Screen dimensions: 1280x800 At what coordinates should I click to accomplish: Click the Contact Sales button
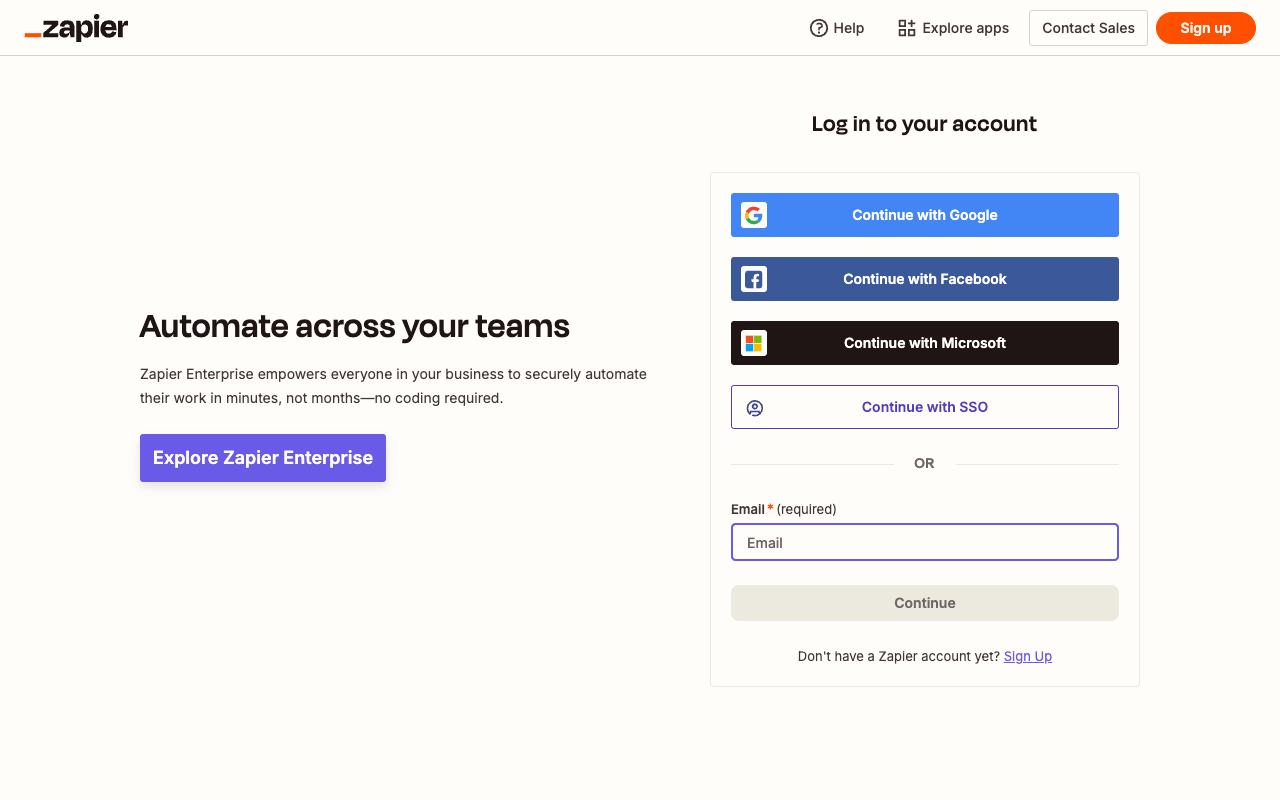[x=1088, y=28]
